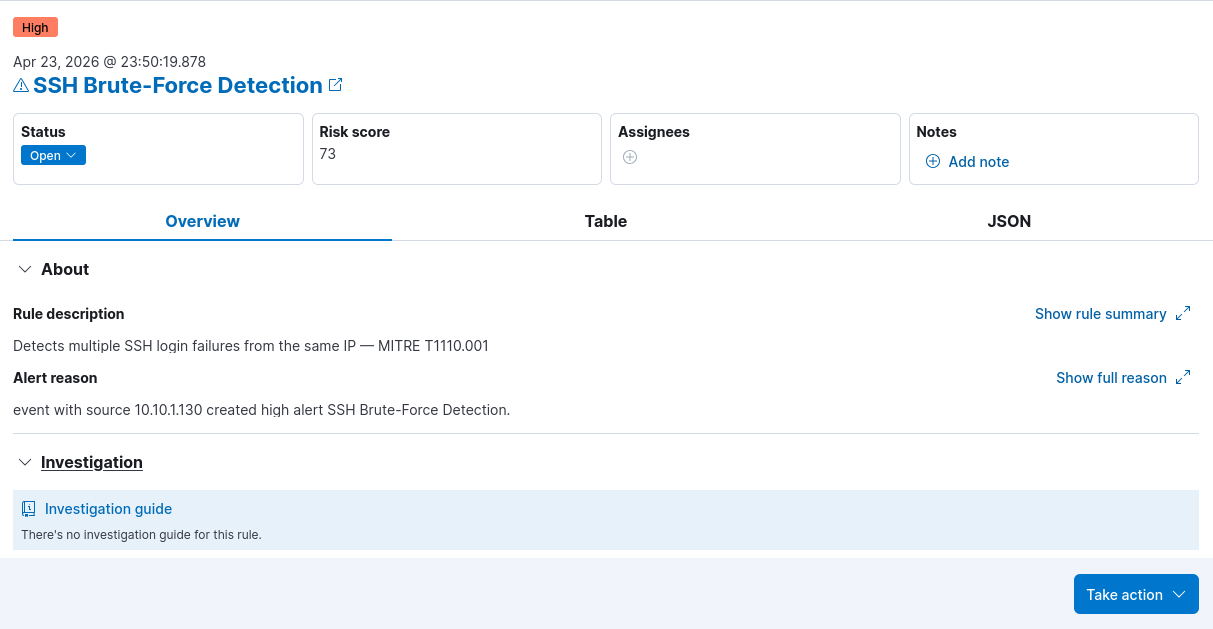Open the Status dropdown showing Open
The image size is (1213, 629).
53,155
